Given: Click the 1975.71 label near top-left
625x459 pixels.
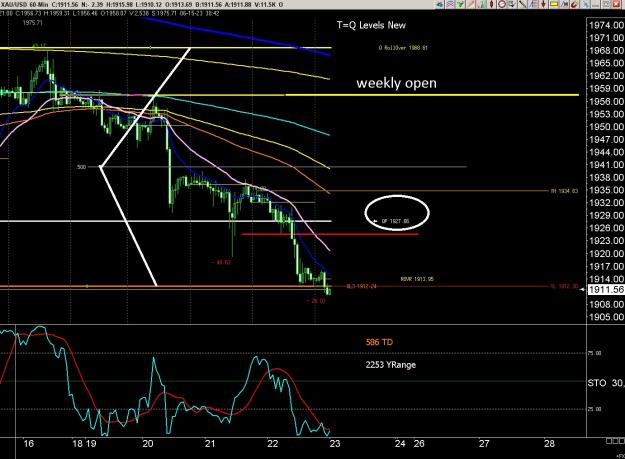Looking at the screenshot, I should 32,23.
